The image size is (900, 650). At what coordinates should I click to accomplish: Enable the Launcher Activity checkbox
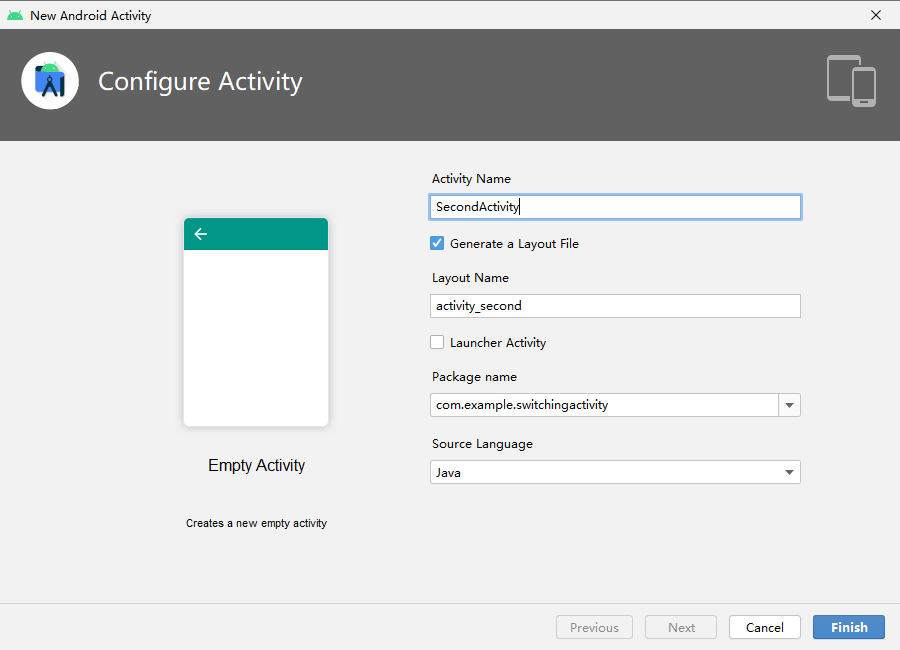coord(437,342)
